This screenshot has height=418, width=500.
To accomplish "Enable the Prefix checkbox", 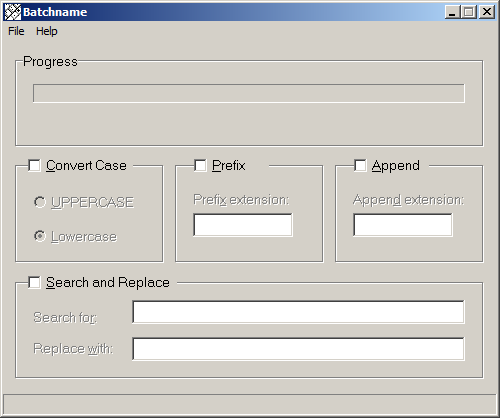I will [200, 165].
